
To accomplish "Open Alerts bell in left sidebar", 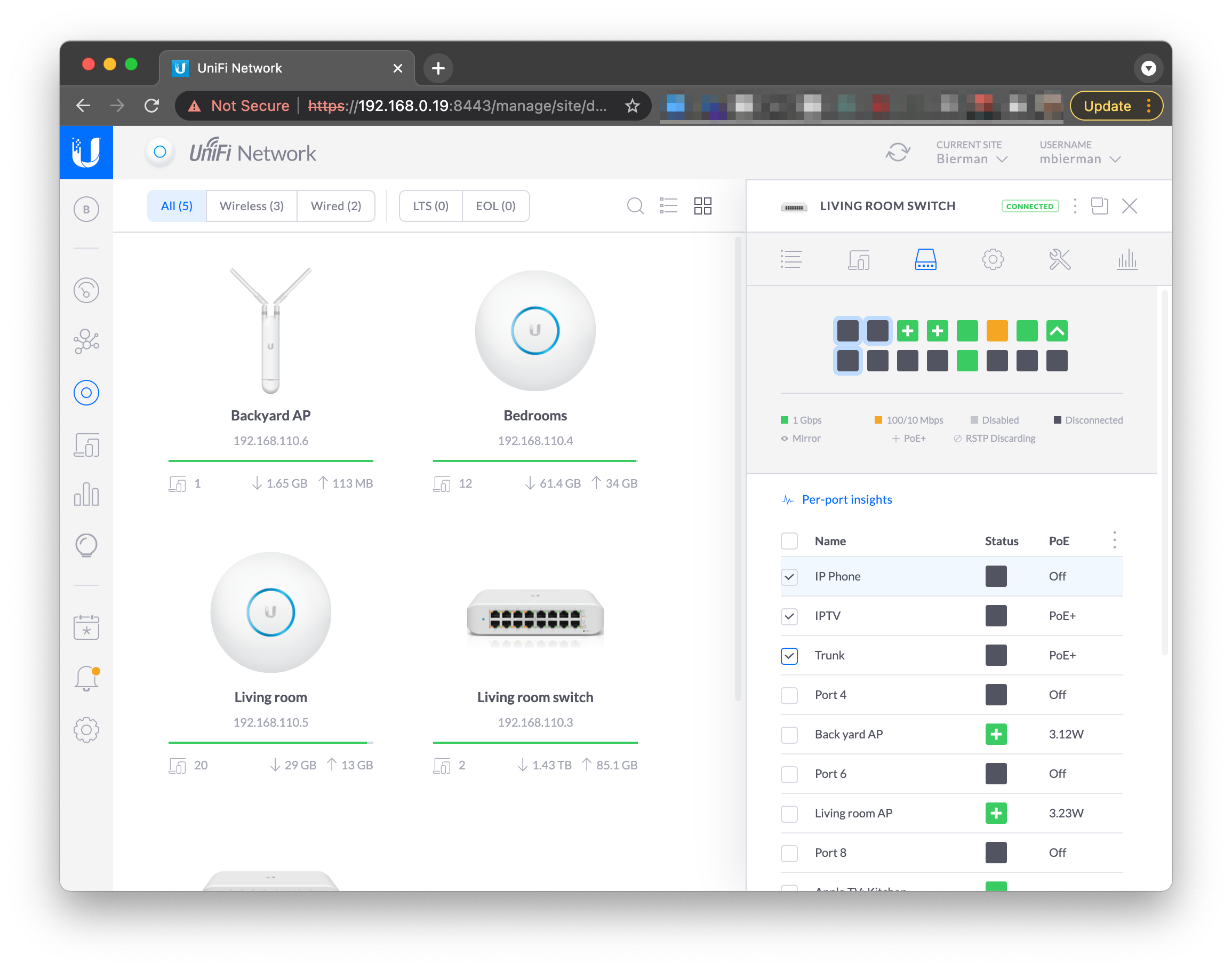I will tap(86, 678).
